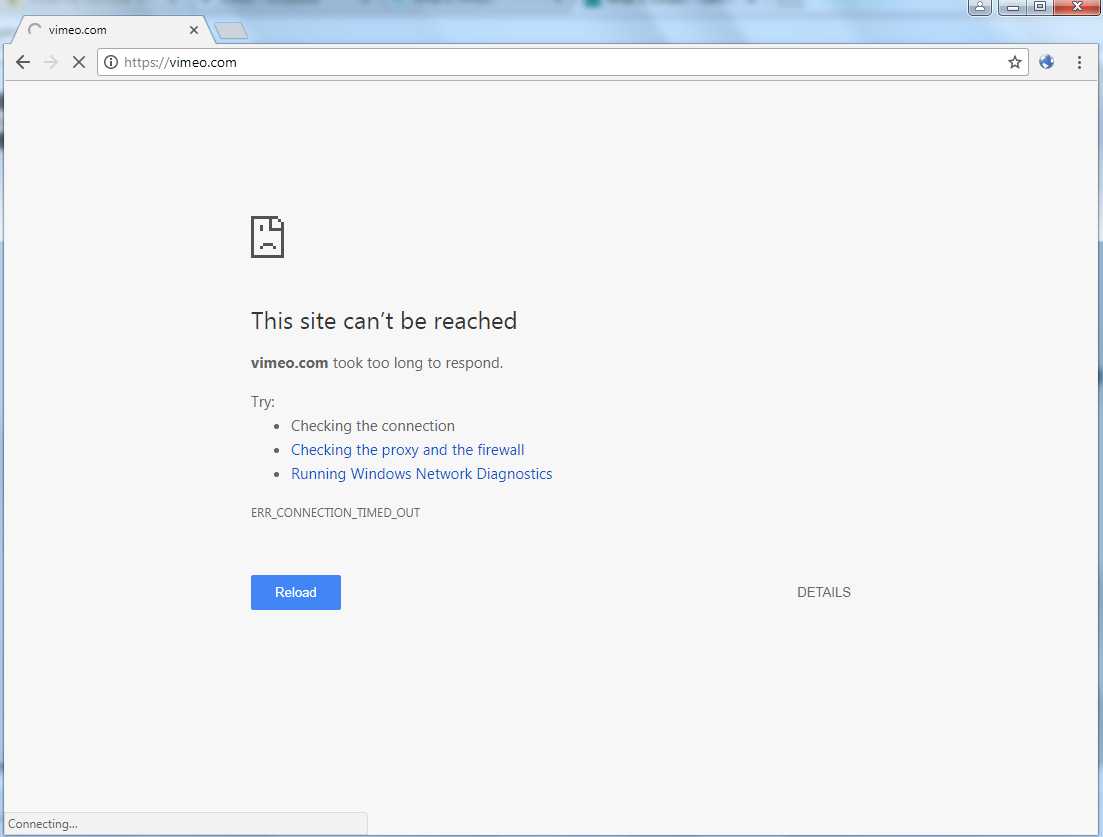Click the sad page error icon
Screen dimensions: 1103x837
[x=267, y=237]
